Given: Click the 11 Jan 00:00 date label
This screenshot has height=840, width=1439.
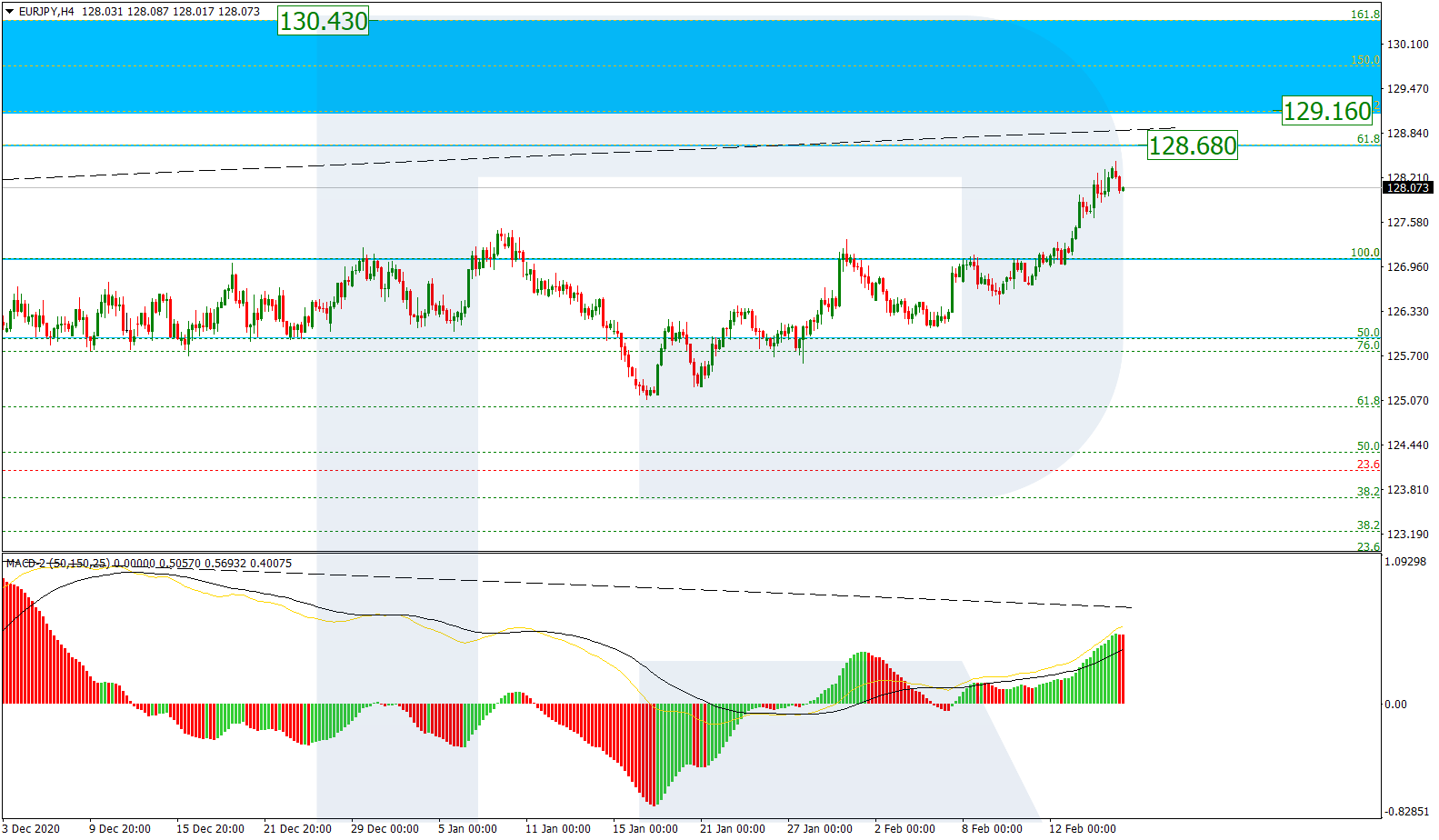Looking at the screenshot, I should point(557,829).
